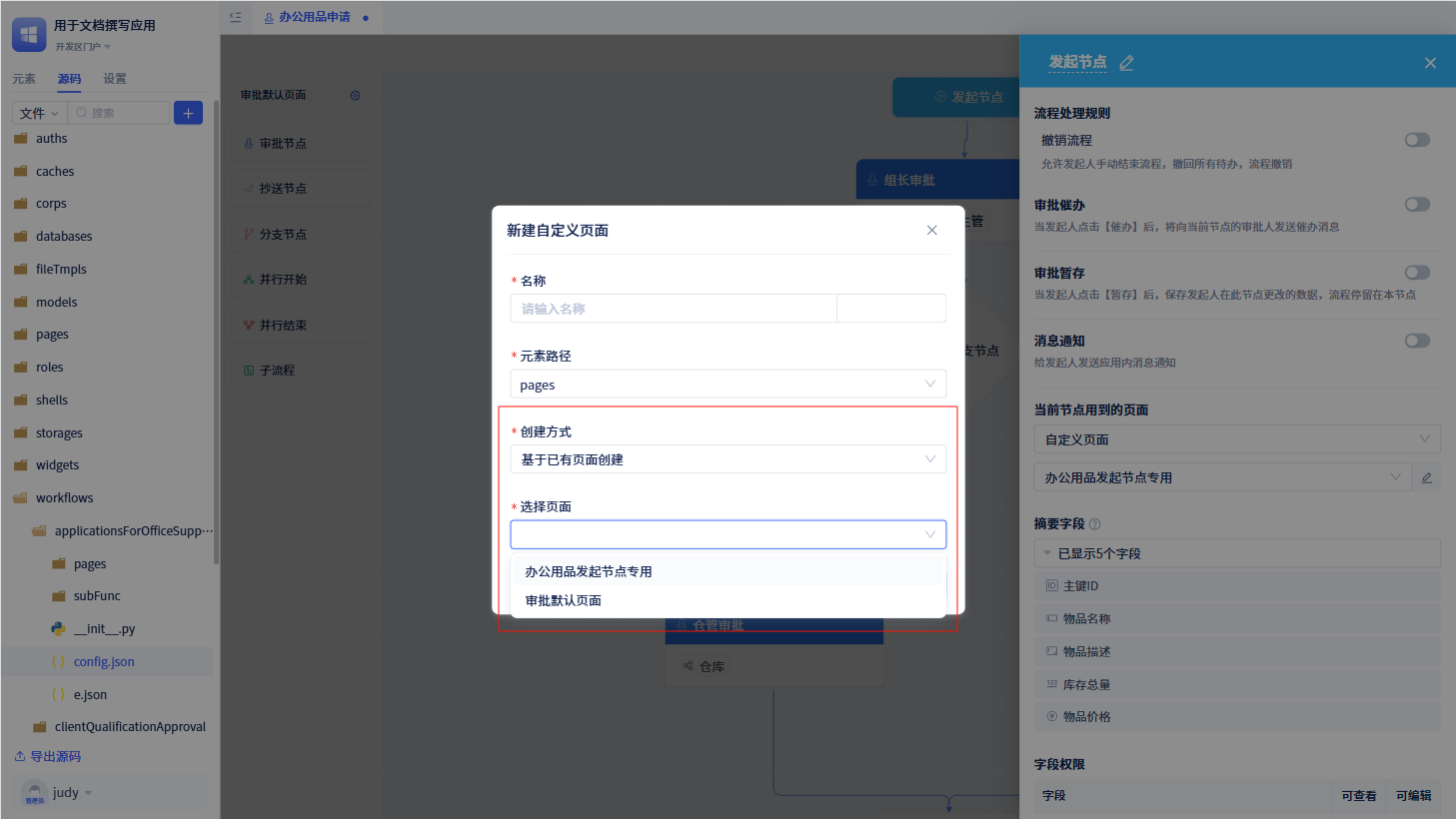Open the 元素路径 pages dropdown
Viewport: 1456px width, 819px height.
point(728,385)
